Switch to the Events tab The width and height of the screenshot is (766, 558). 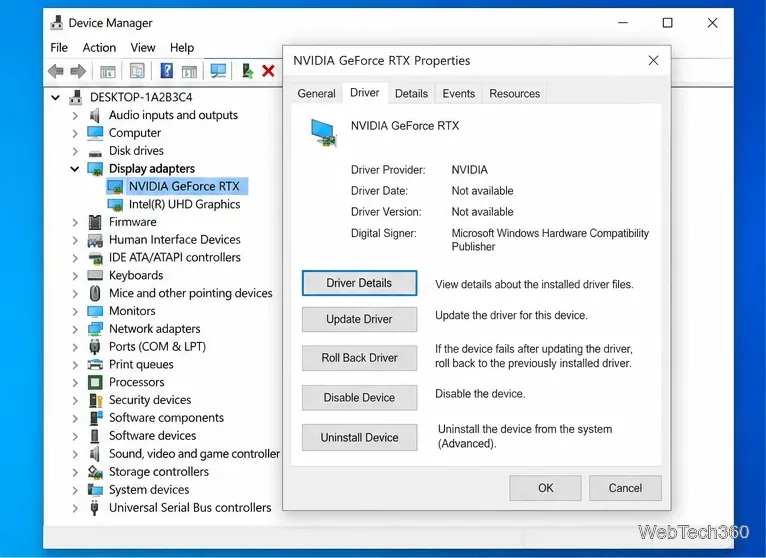pyautogui.click(x=458, y=93)
